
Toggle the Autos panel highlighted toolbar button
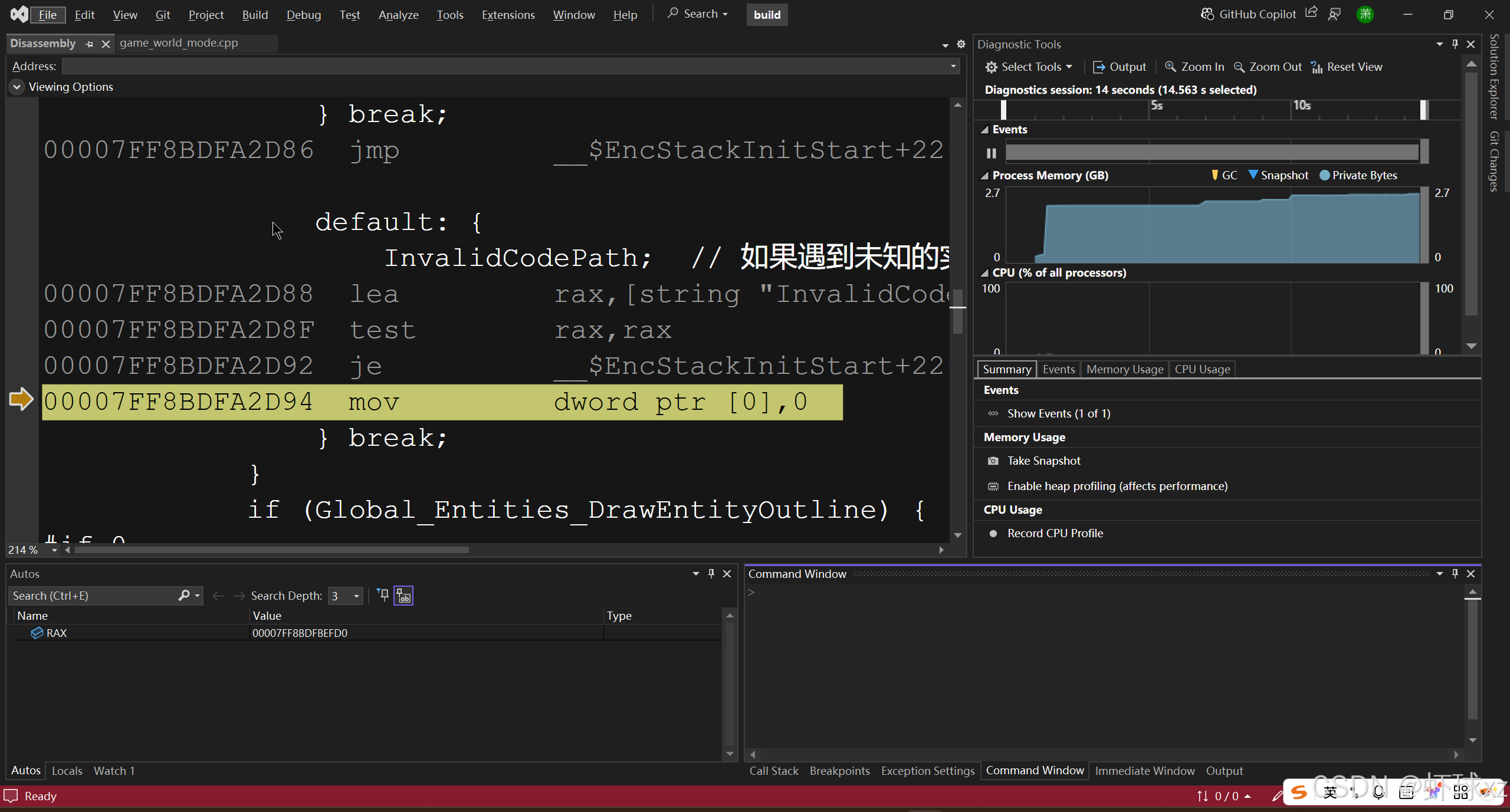[x=403, y=596]
